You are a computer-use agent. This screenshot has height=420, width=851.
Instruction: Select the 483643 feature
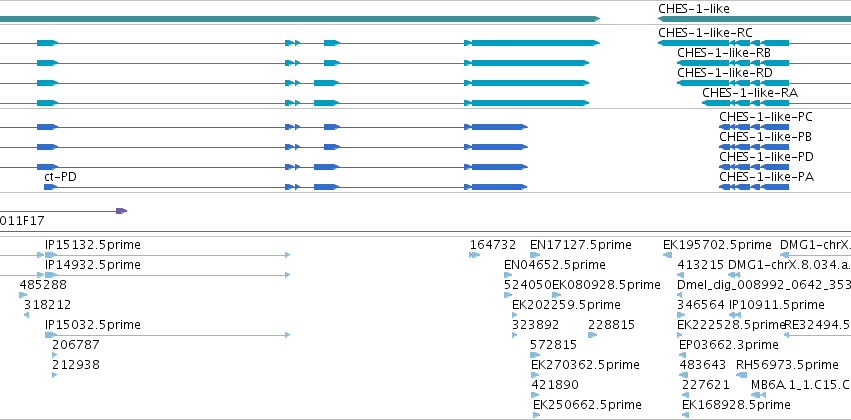click(702, 365)
